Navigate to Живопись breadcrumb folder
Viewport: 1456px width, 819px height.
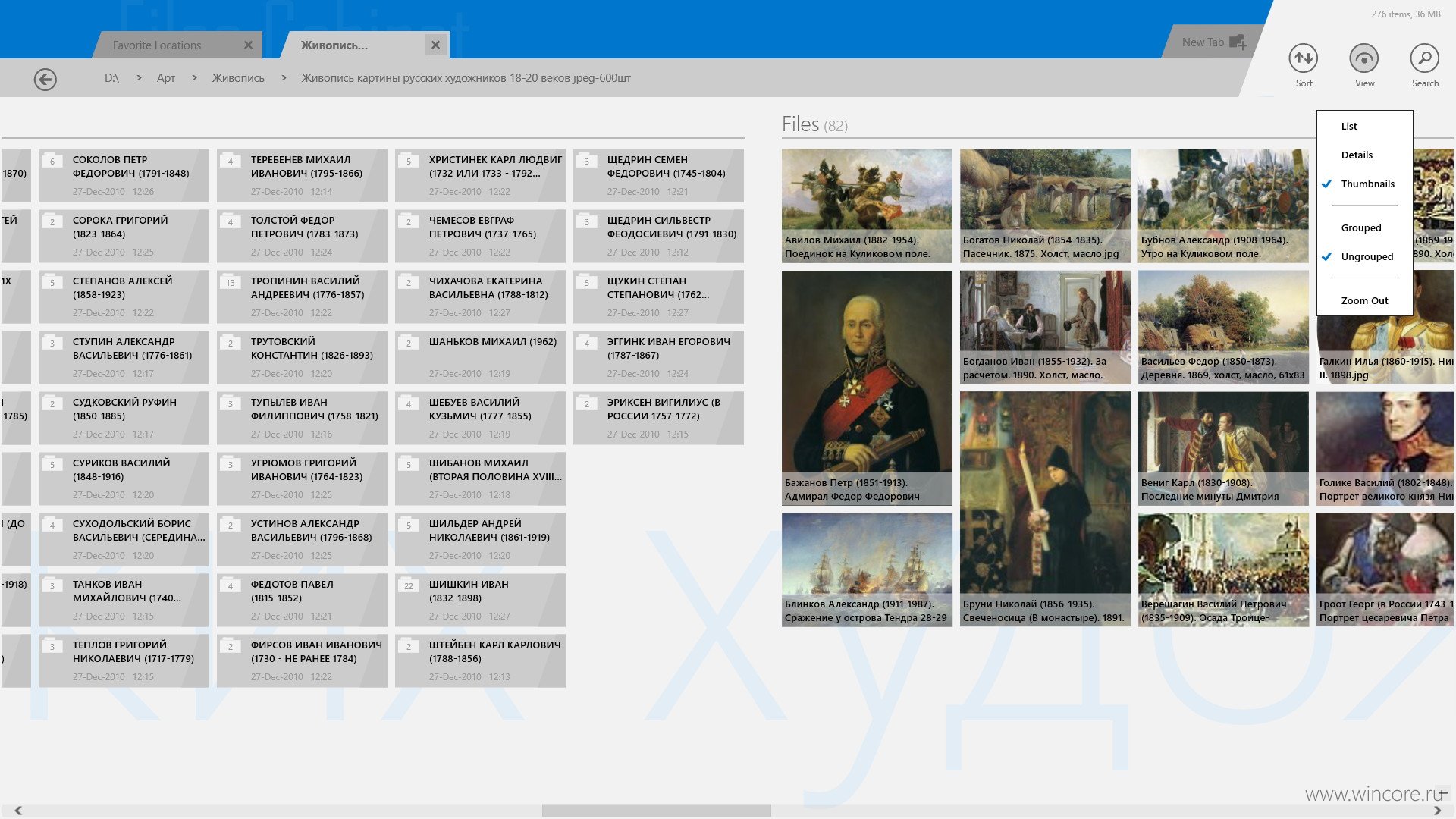[238, 78]
